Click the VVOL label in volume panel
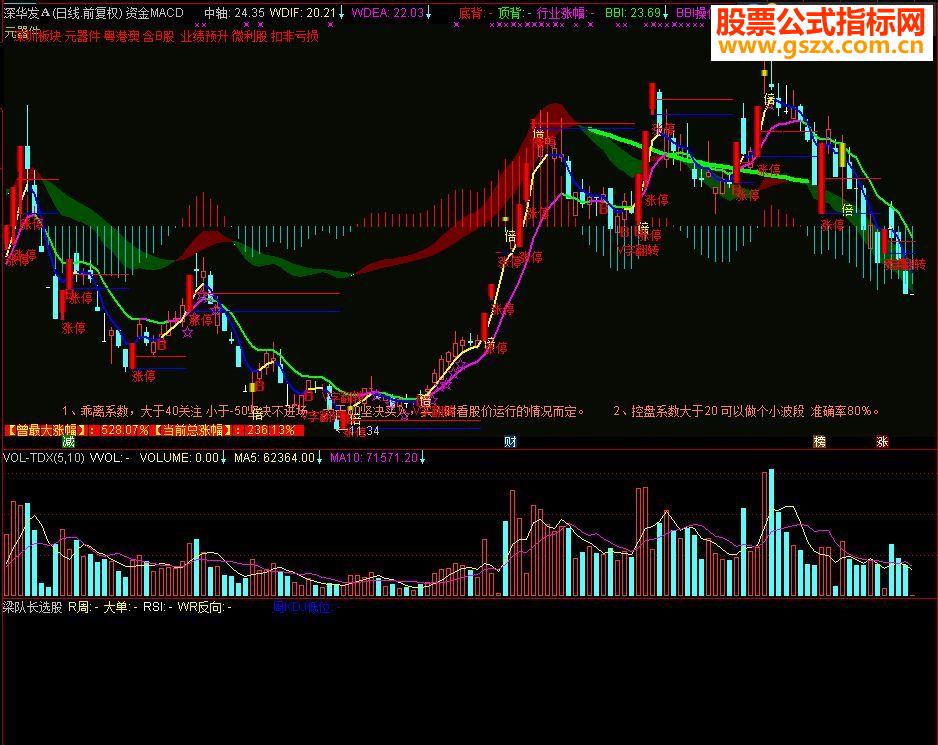 click(x=110, y=458)
